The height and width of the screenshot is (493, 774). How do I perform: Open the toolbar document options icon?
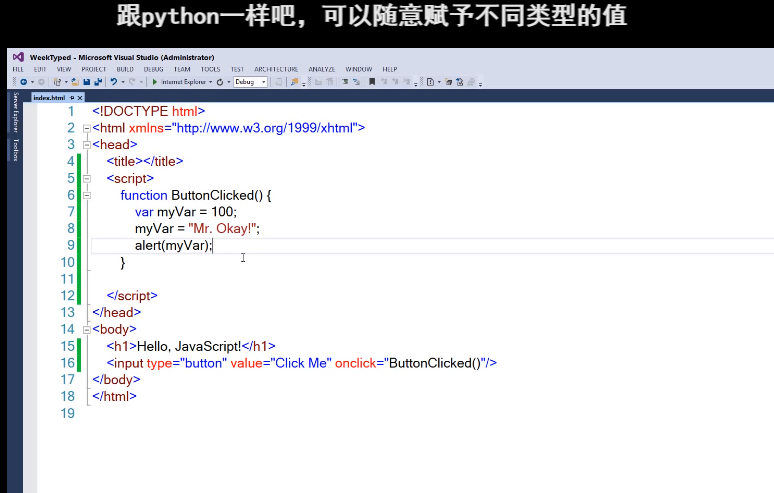[x=430, y=82]
